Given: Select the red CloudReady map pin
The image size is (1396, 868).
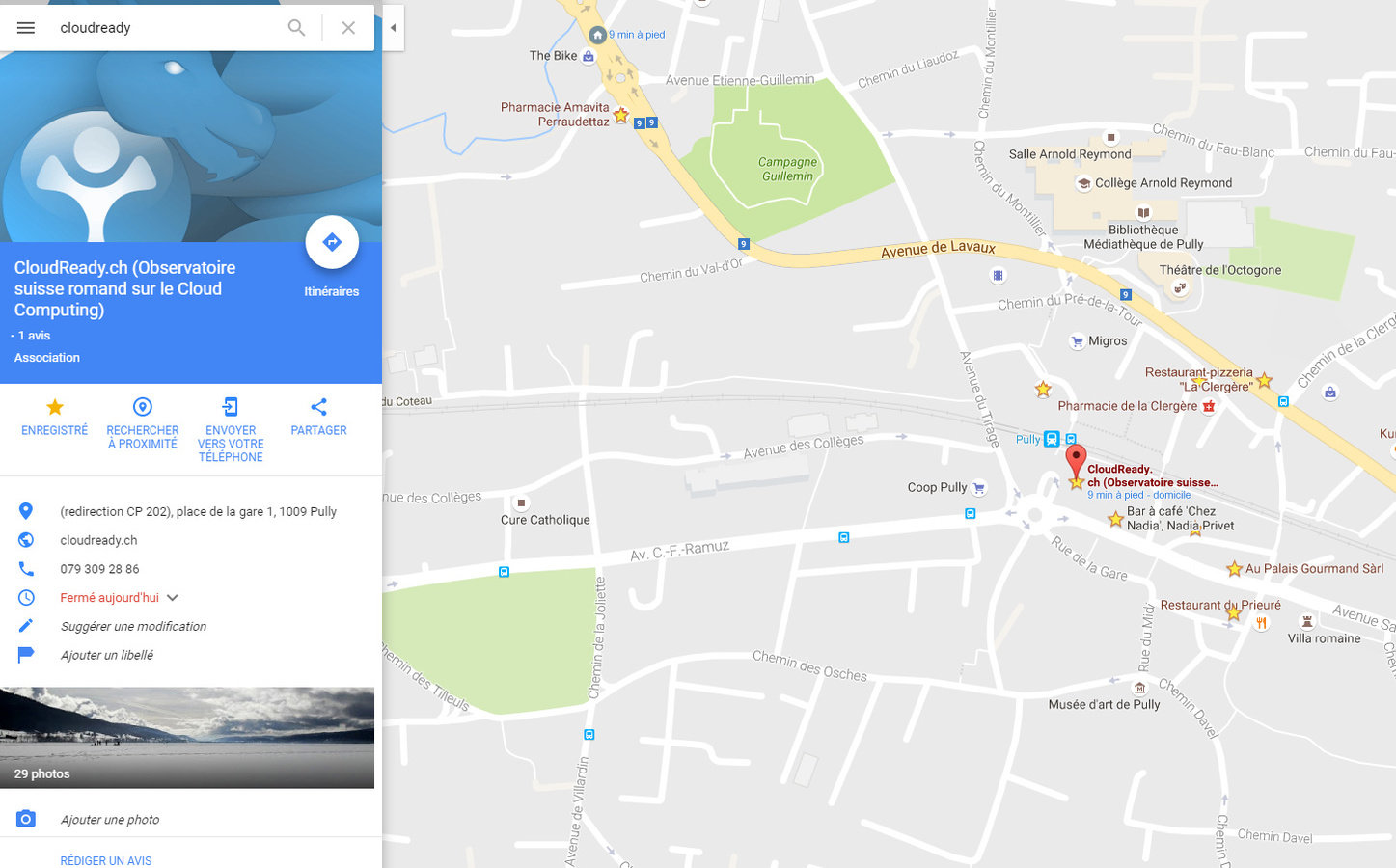Looking at the screenshot, I should 1076,461.
